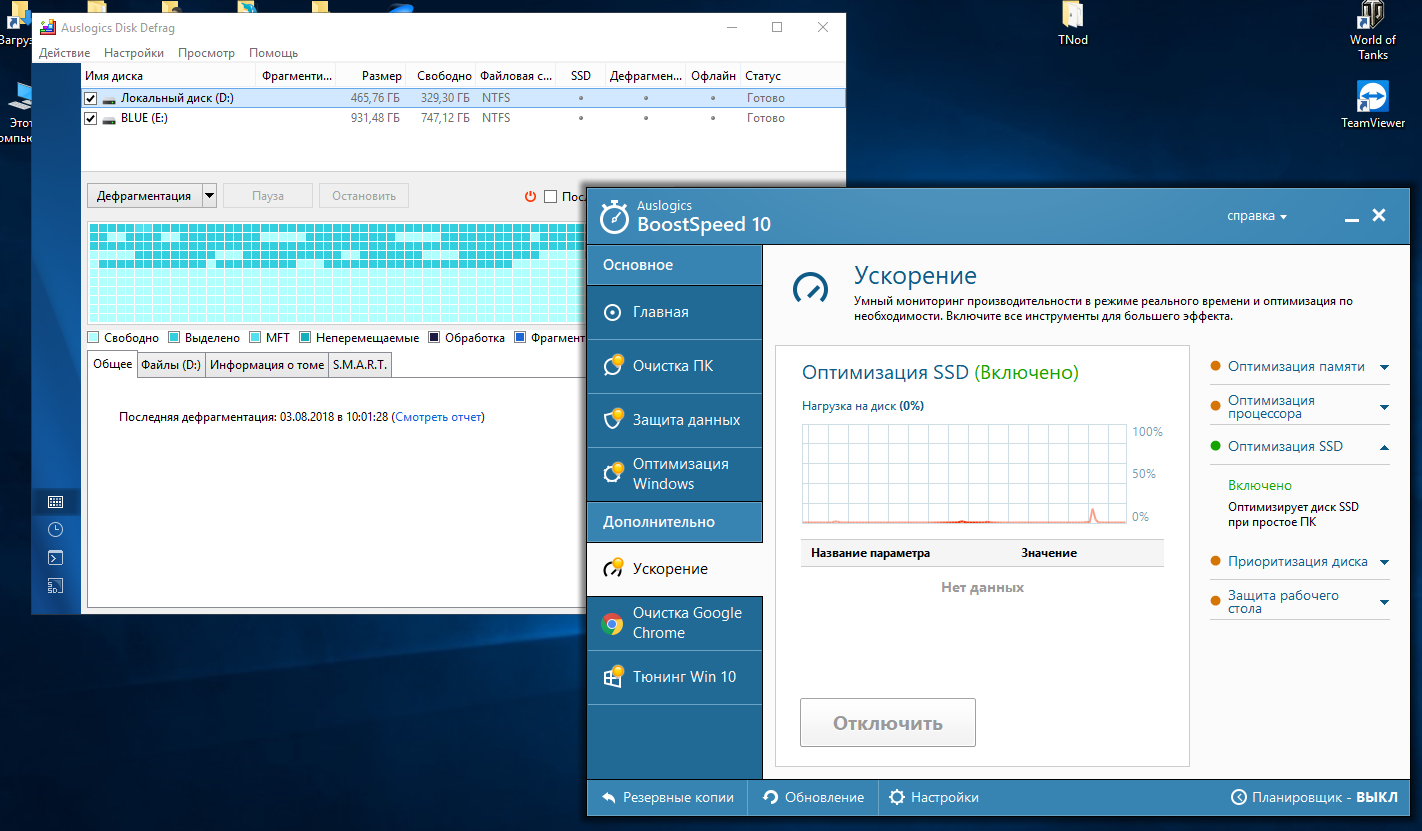The image size is (1422, 831).
Task: Click the Disk Defrag title bar app icon
Action: point(46,28)
